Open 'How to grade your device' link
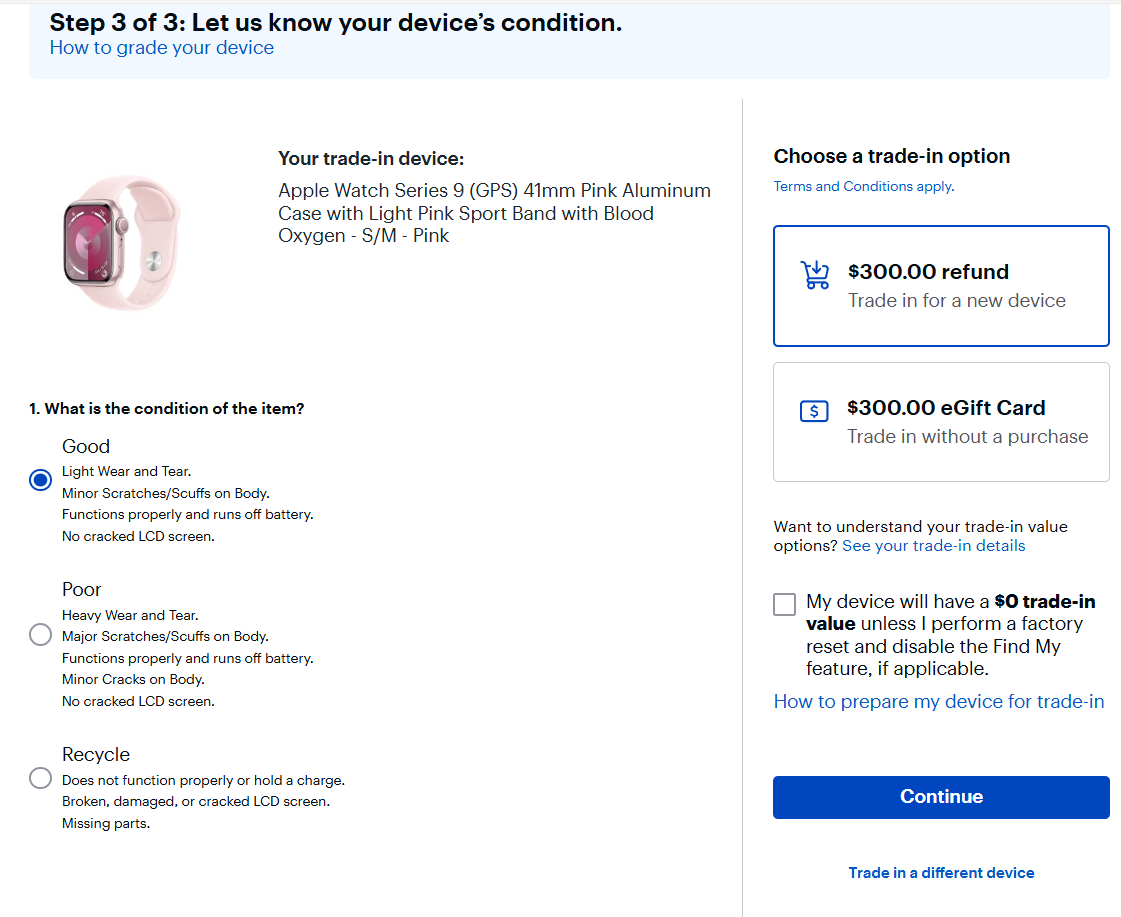This screenshot has height=917, width=1121. (x=161, y=48)
